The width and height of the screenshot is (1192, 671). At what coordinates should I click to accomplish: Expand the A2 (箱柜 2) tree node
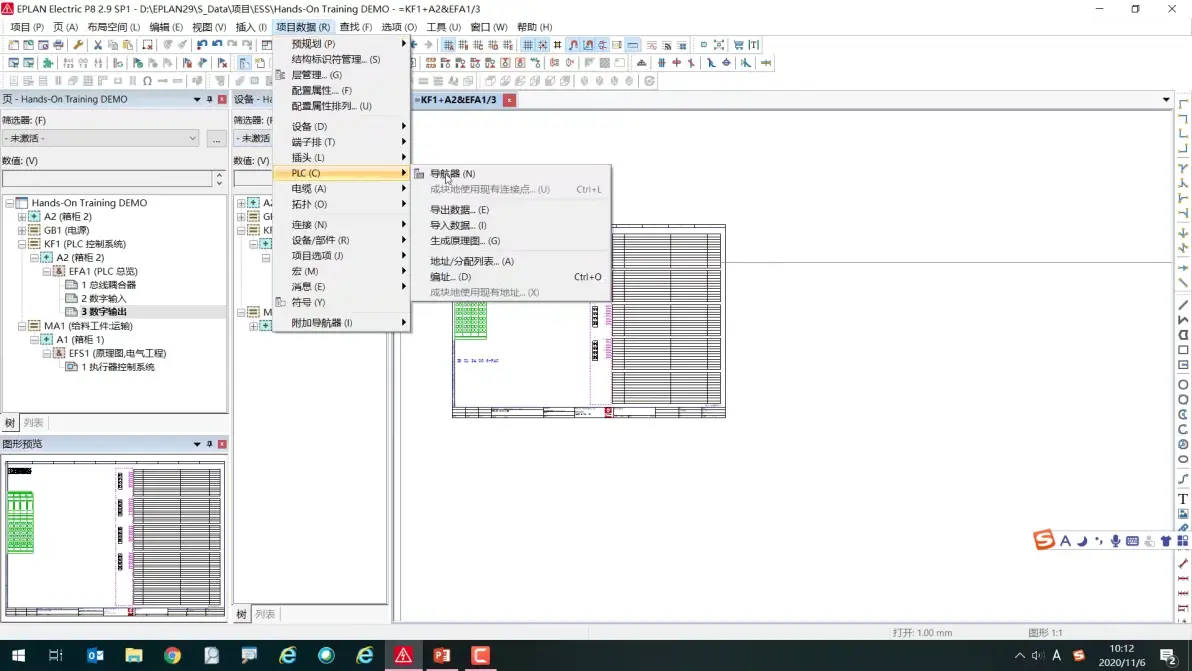click(x=22, y=217)
